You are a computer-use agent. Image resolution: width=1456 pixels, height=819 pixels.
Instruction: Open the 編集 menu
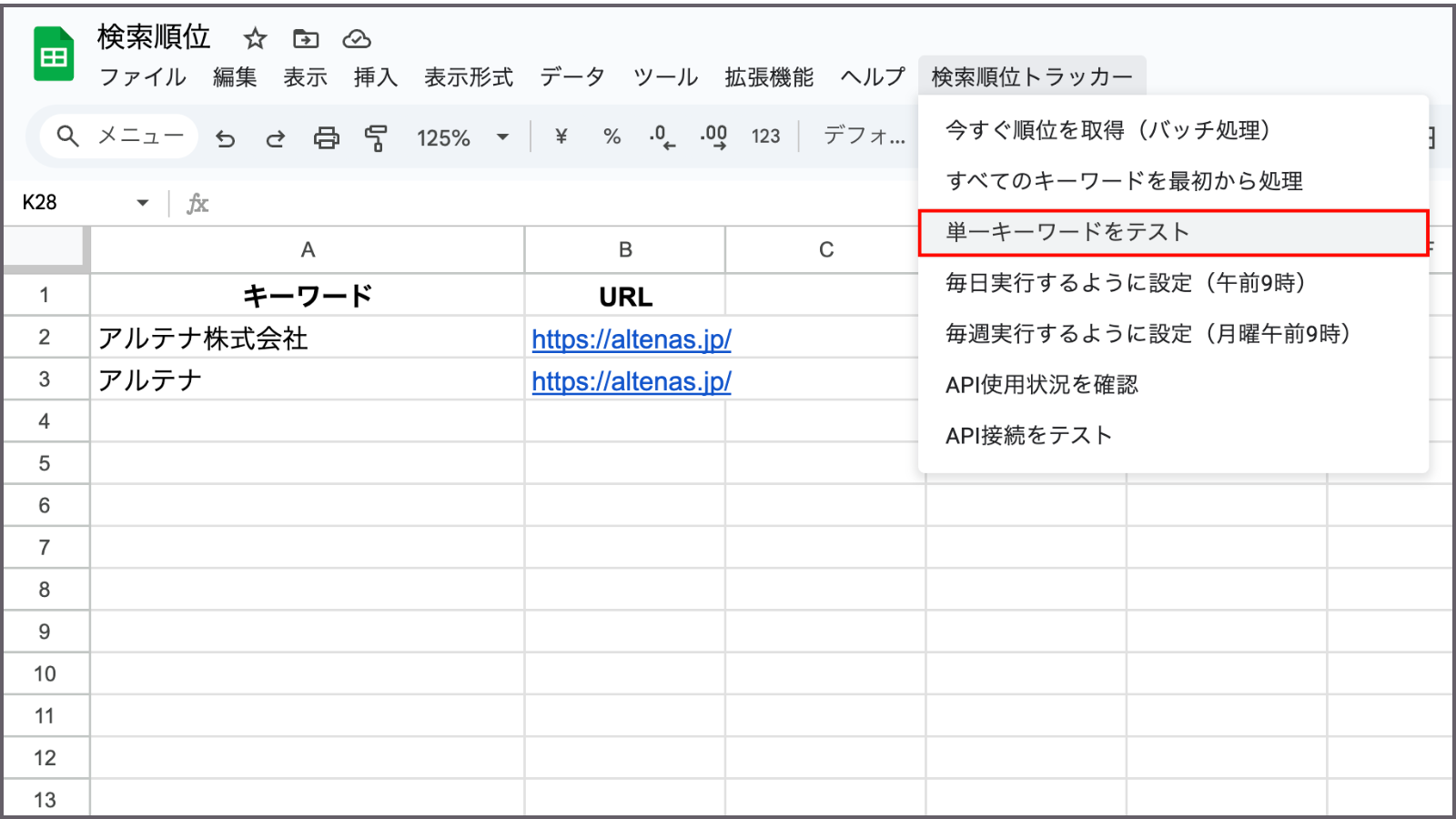click(x=235, y=77)
